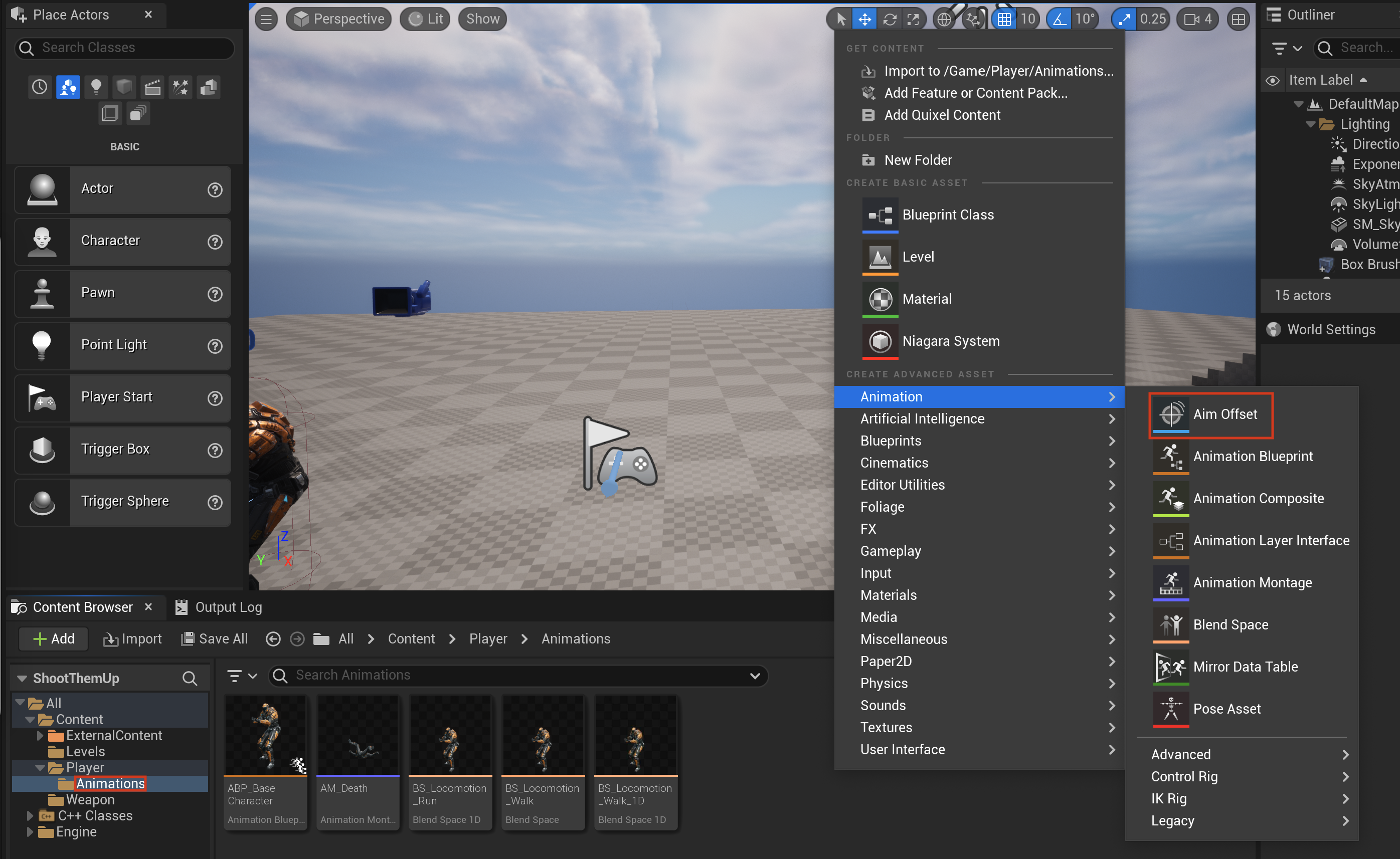Open the Perspective viewport type dropdown
The width and height of the screenshot is (1400, 859).
point(339,19)
